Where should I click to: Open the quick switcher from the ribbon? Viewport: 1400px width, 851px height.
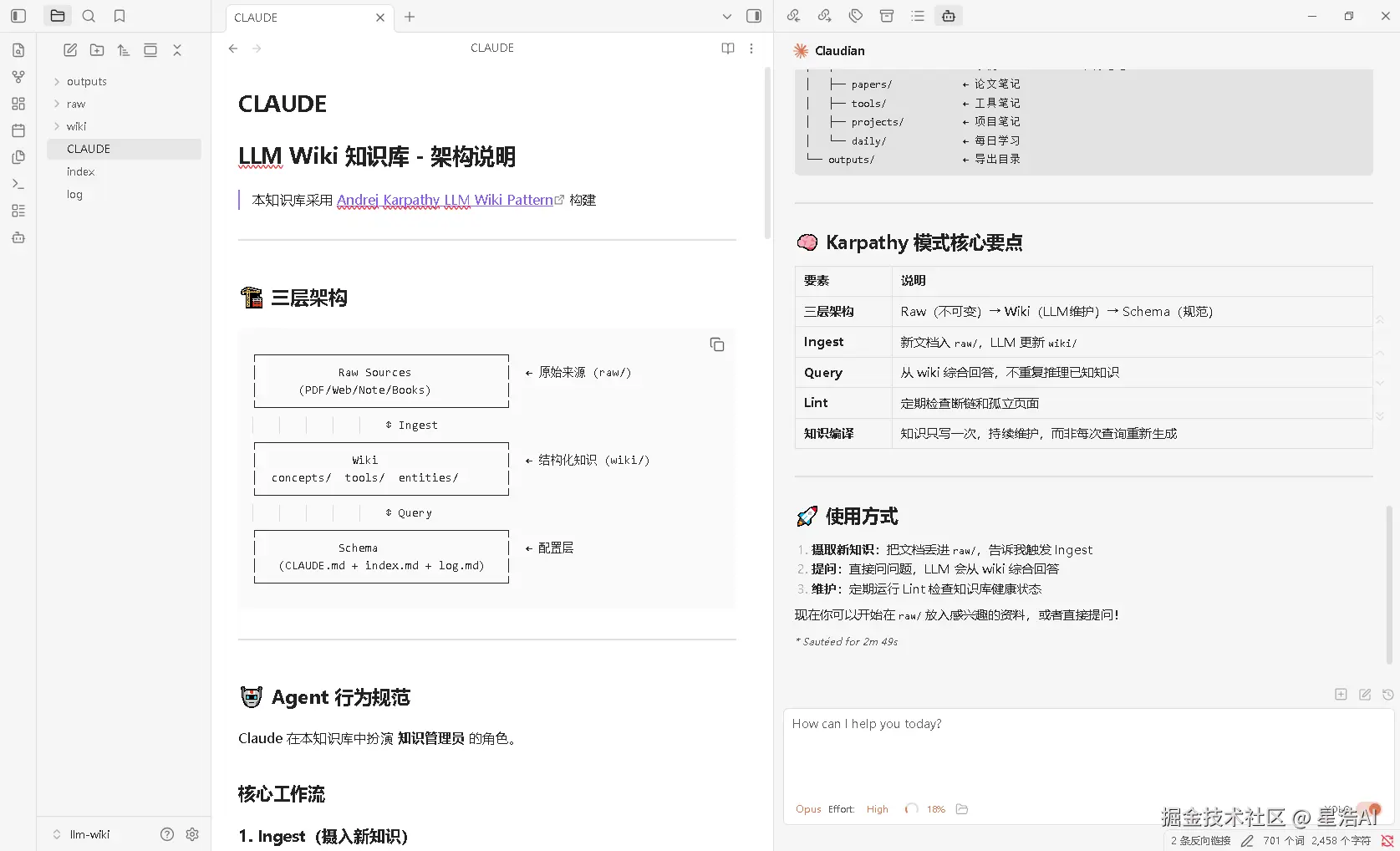pyautogui.click(x=18, y=50)
